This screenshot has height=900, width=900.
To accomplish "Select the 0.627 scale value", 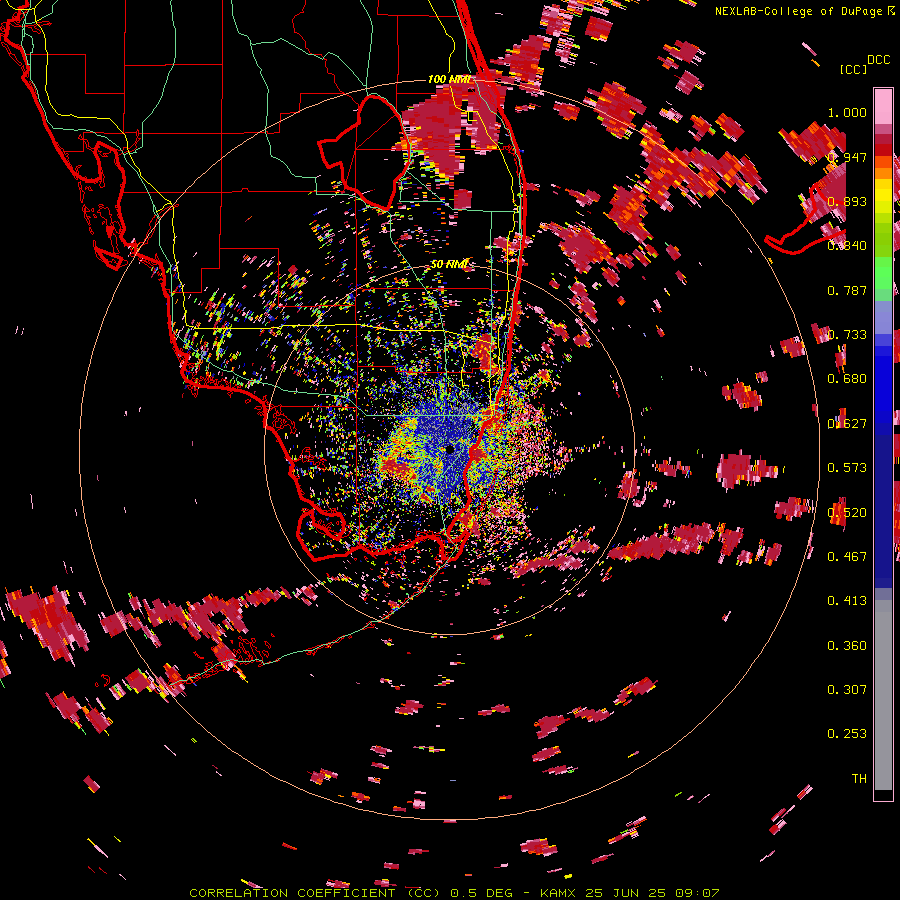I will (847, 424).
